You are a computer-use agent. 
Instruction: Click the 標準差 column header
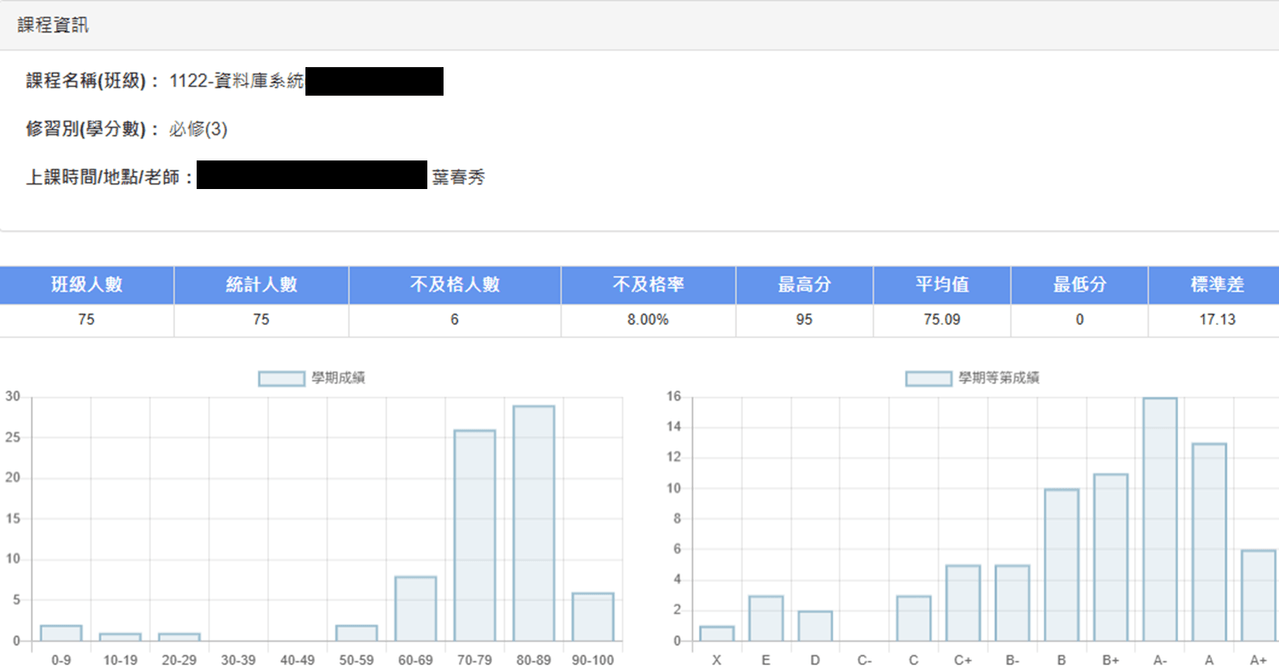tap(1214, 285)
